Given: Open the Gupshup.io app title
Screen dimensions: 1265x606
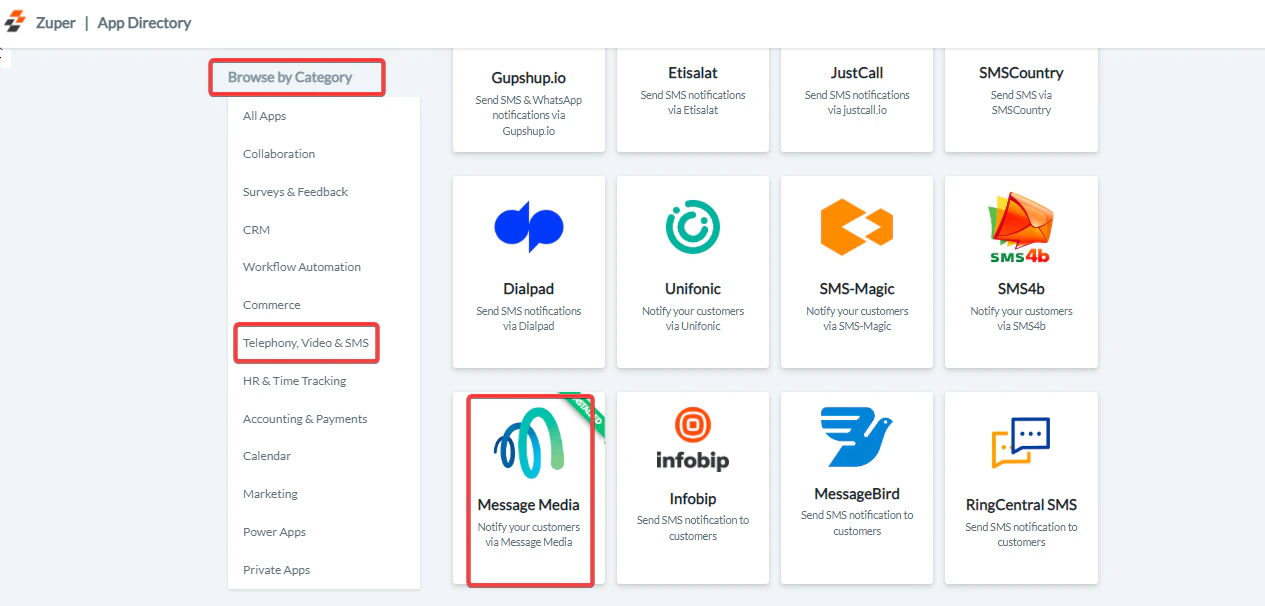Looking at the screenshot, I should [529, 78].
